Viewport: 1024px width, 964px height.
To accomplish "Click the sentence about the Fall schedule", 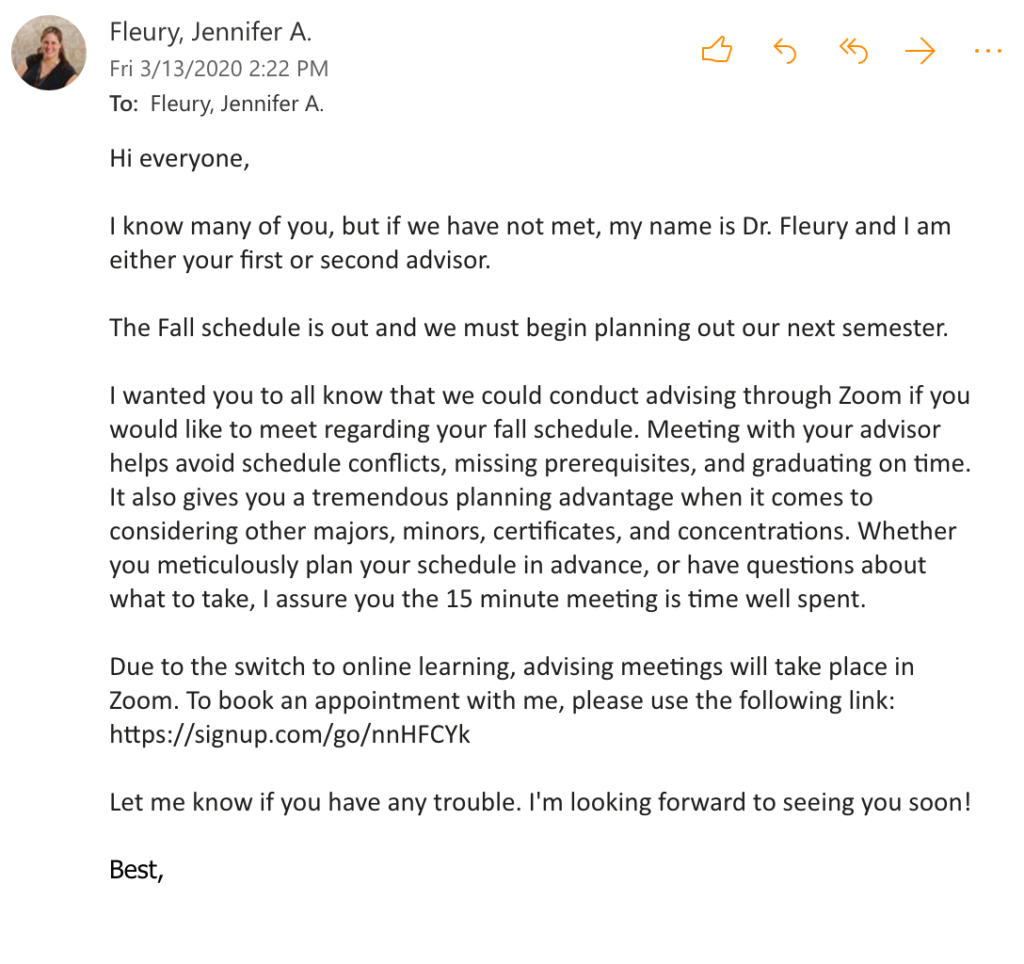I will [528, 328].
